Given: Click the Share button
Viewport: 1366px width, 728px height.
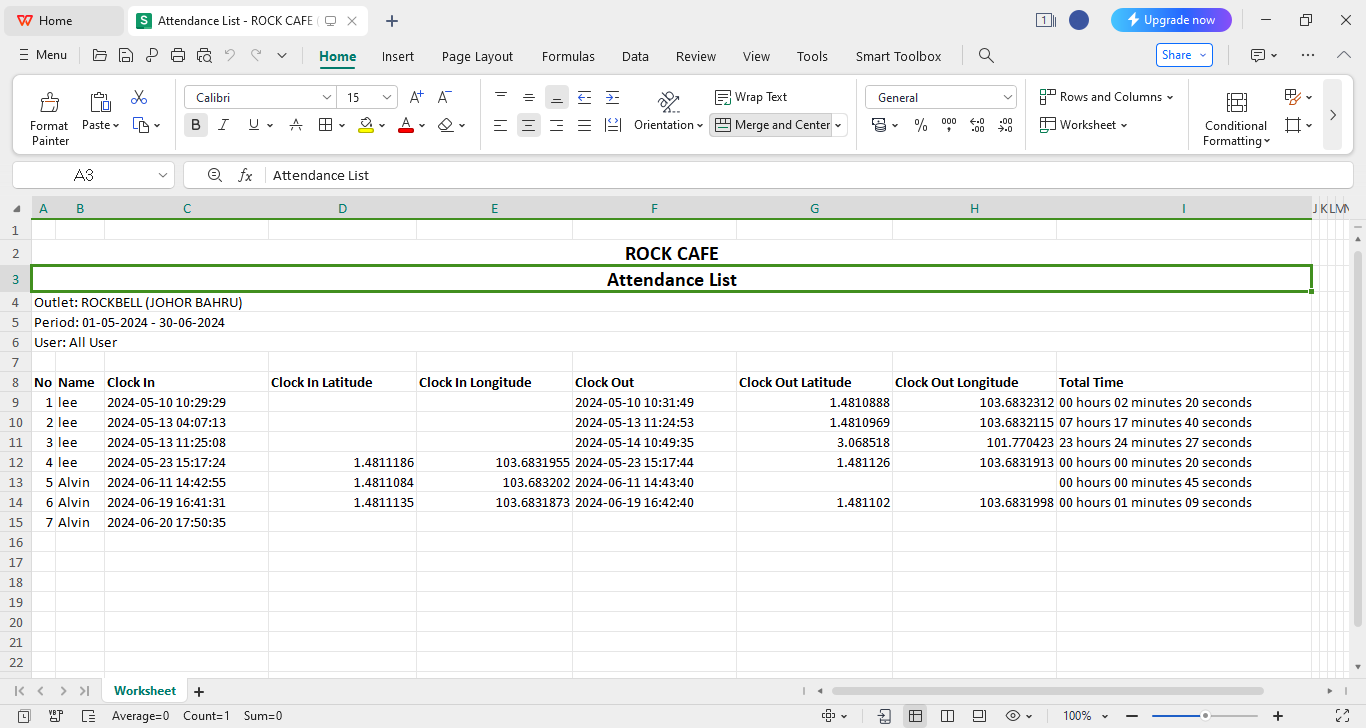Looking at the screenshot, I should coord(1184,55).
